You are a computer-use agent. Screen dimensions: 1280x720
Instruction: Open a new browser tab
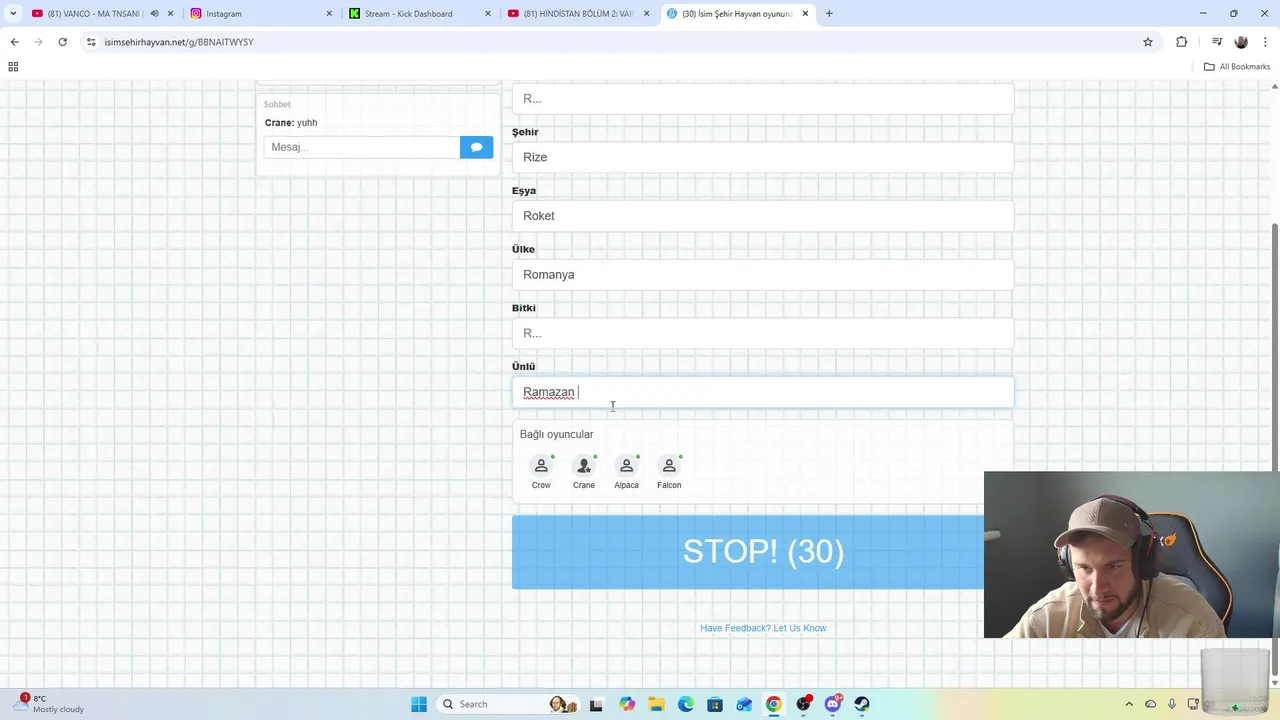coord(829,14)
